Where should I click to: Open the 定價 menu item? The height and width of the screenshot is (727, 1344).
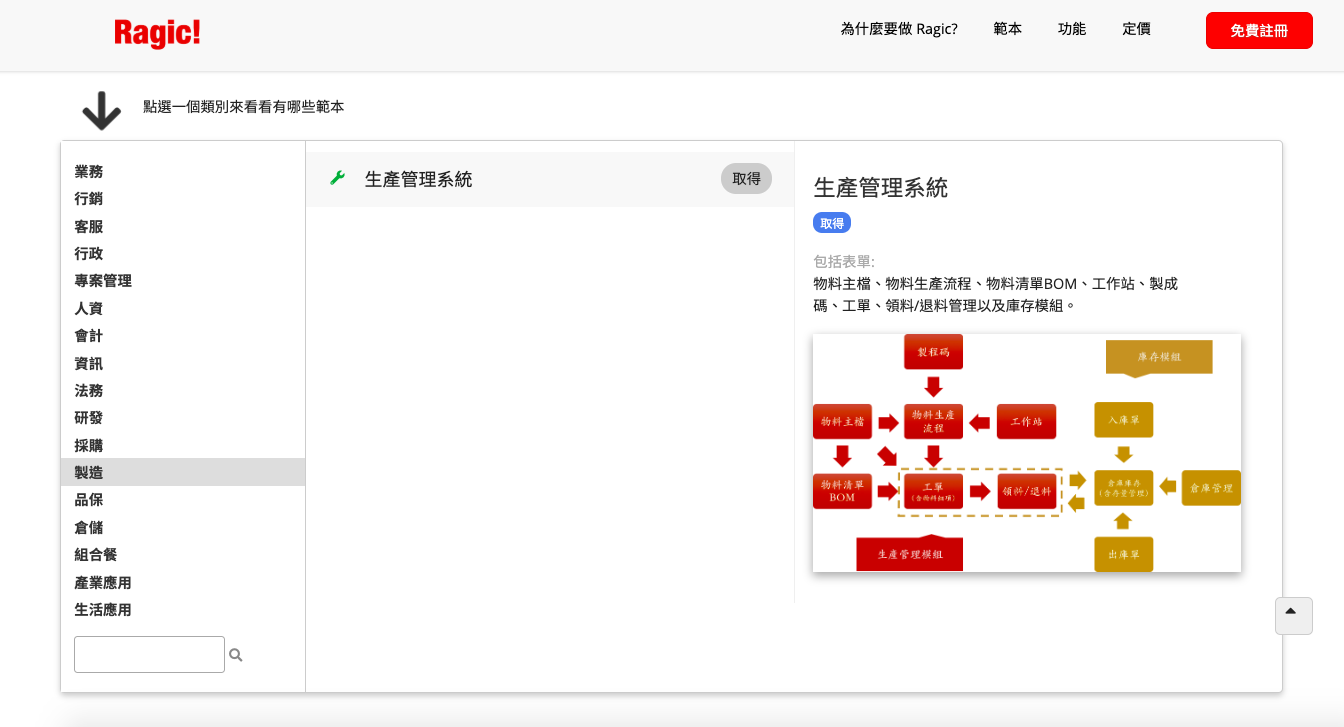click(x=1136, y=29)
